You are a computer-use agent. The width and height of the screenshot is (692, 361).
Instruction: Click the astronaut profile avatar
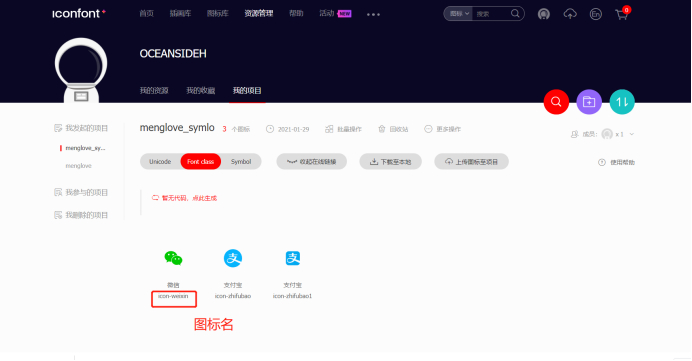[81, 70]
